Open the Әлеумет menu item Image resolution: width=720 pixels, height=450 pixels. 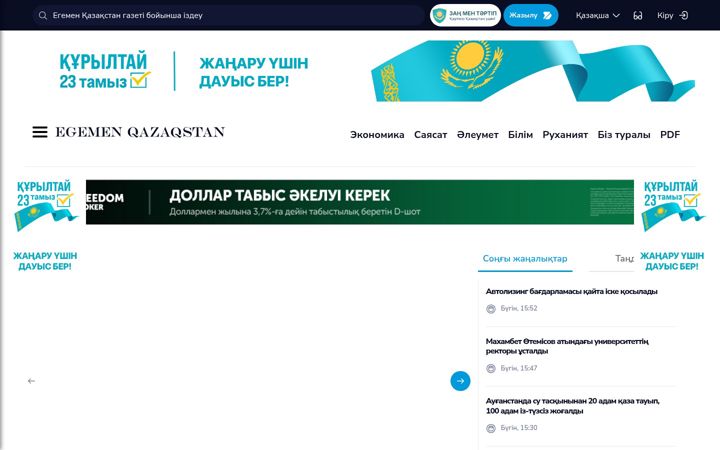click(x=478, y=135)
